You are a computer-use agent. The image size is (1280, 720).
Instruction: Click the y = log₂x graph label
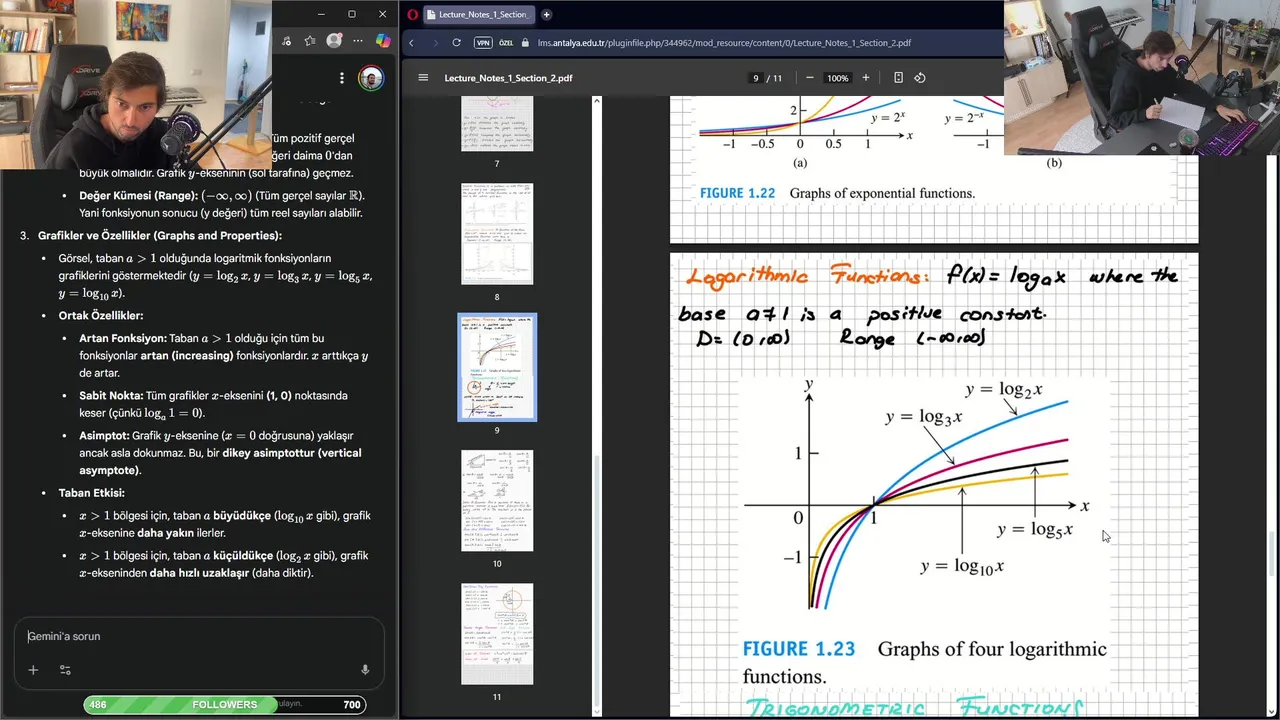click(1004, 390)
